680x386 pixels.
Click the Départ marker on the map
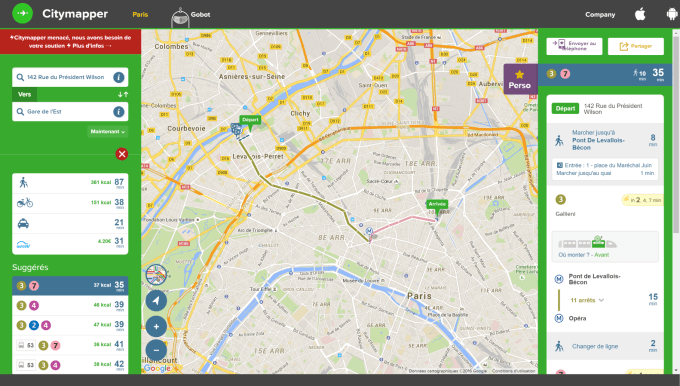pos(250,121)
